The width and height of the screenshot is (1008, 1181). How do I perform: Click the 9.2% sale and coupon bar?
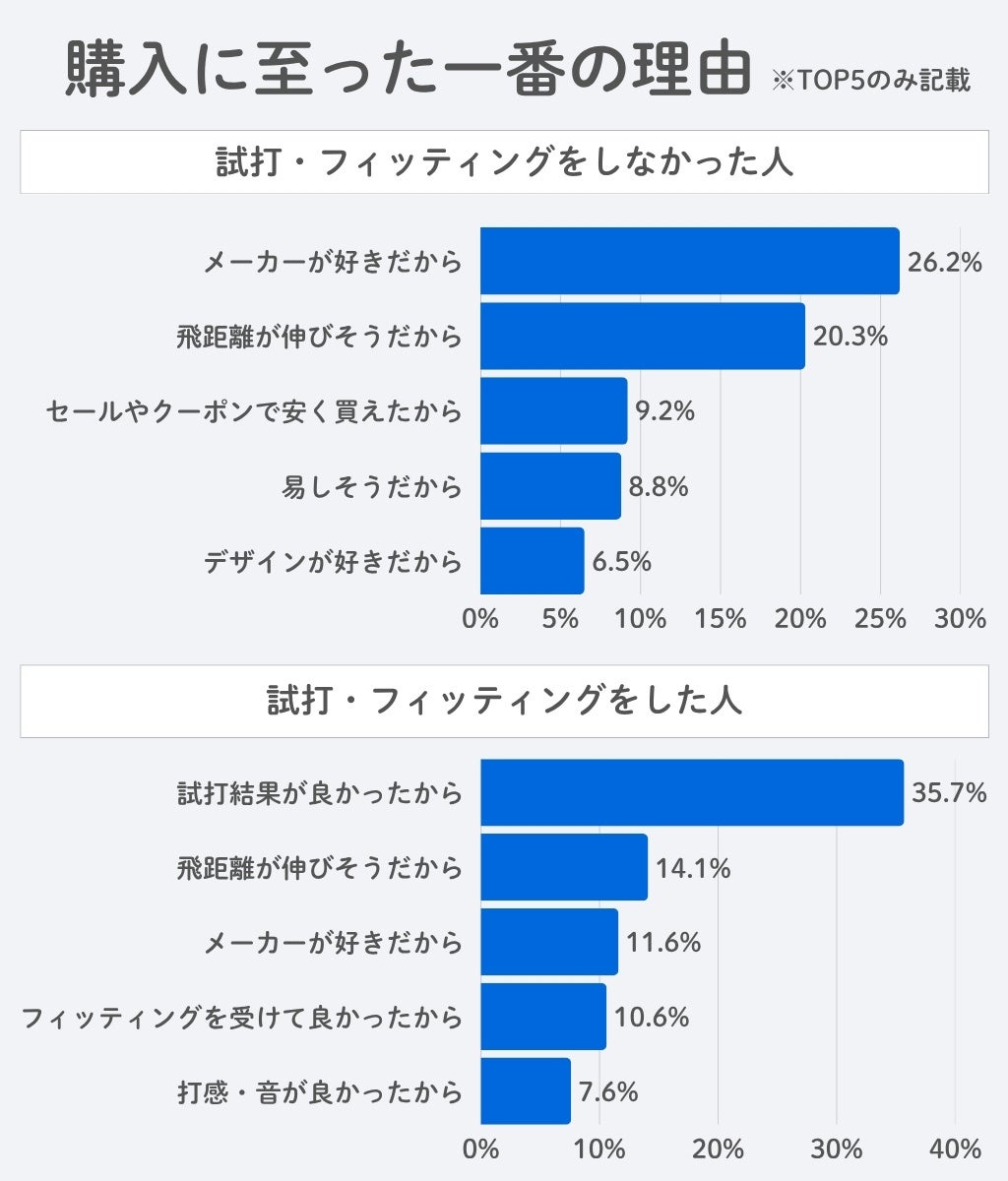tap(554, 410)
